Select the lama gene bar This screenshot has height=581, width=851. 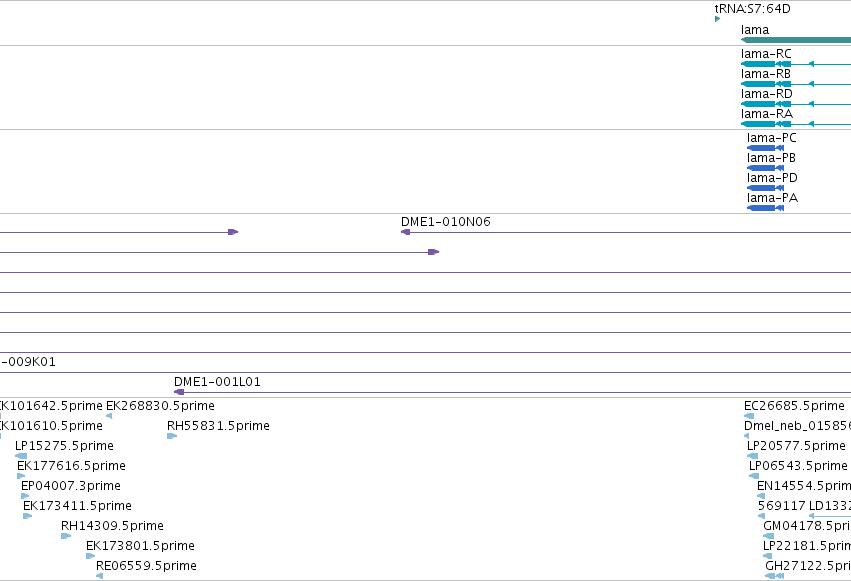[796, 40]
